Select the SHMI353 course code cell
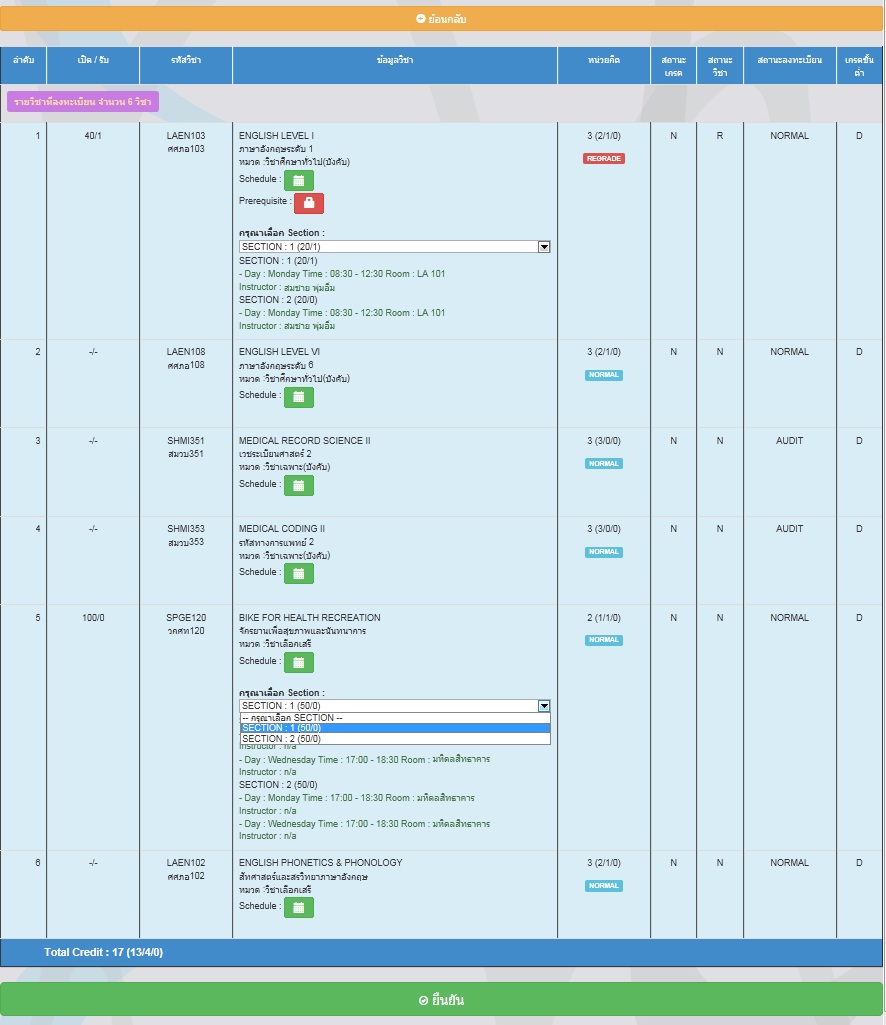The width and height of the screenshot is (886, 1025). pos(186,528)
